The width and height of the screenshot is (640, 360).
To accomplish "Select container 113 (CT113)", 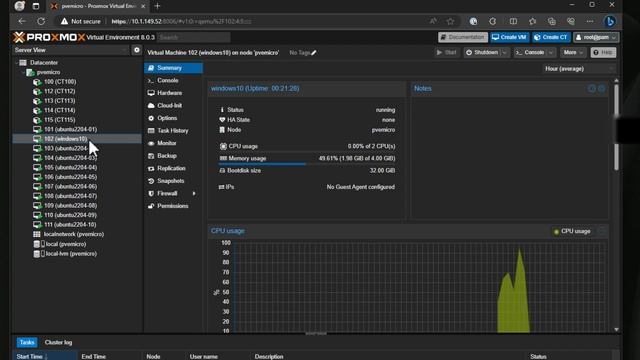I will tap(60, 100).
